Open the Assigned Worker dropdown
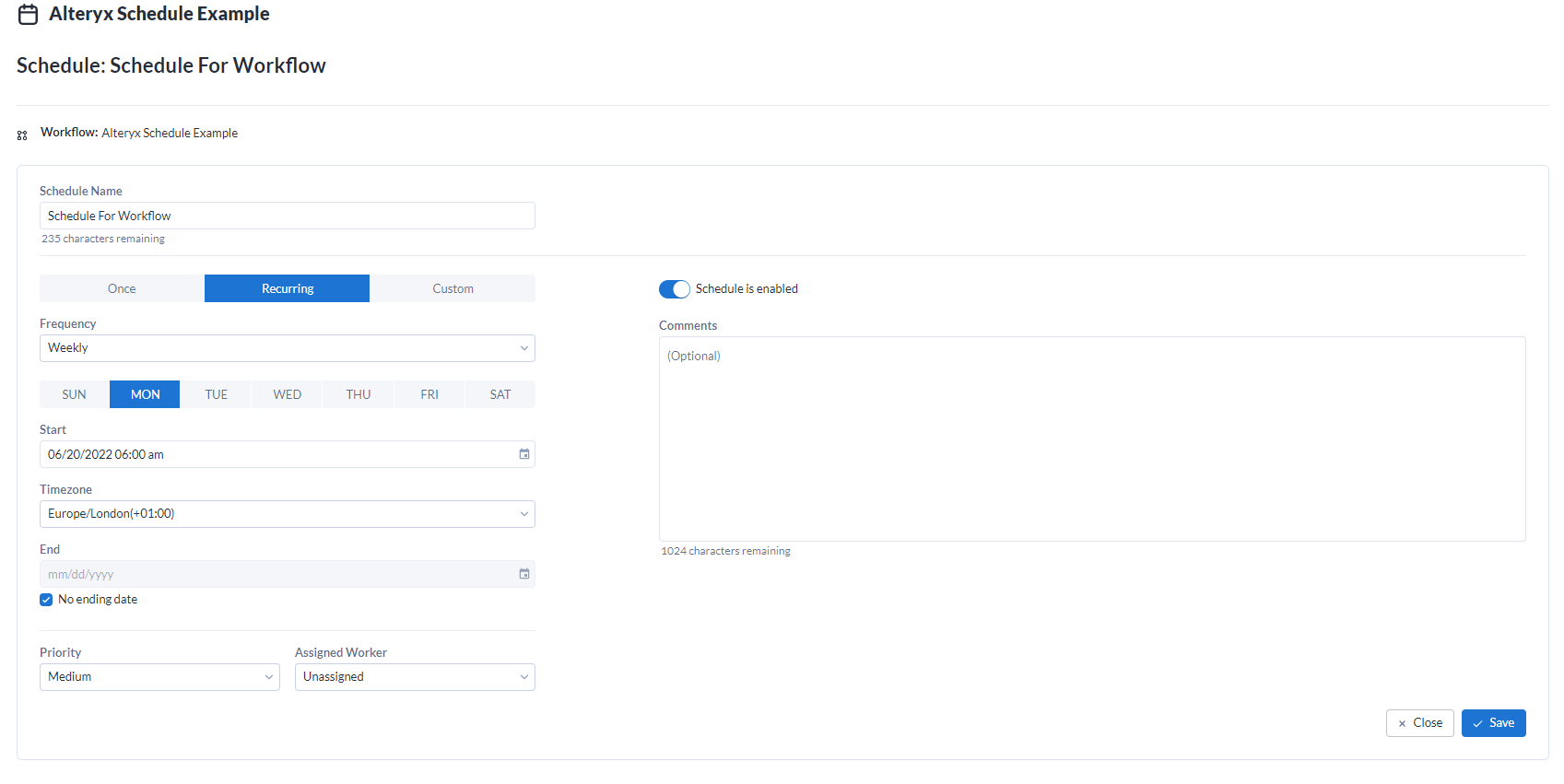 [x=415, y=677]
